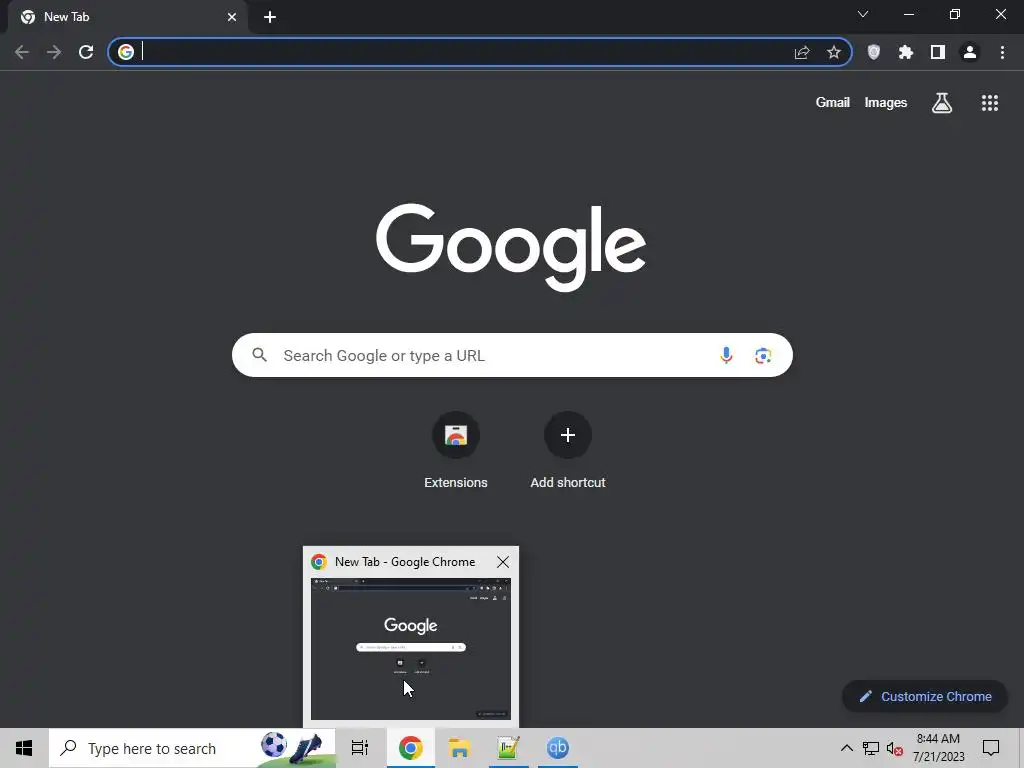
Task: Open the clock showing 8:44 AM
Action: point(938,748)
